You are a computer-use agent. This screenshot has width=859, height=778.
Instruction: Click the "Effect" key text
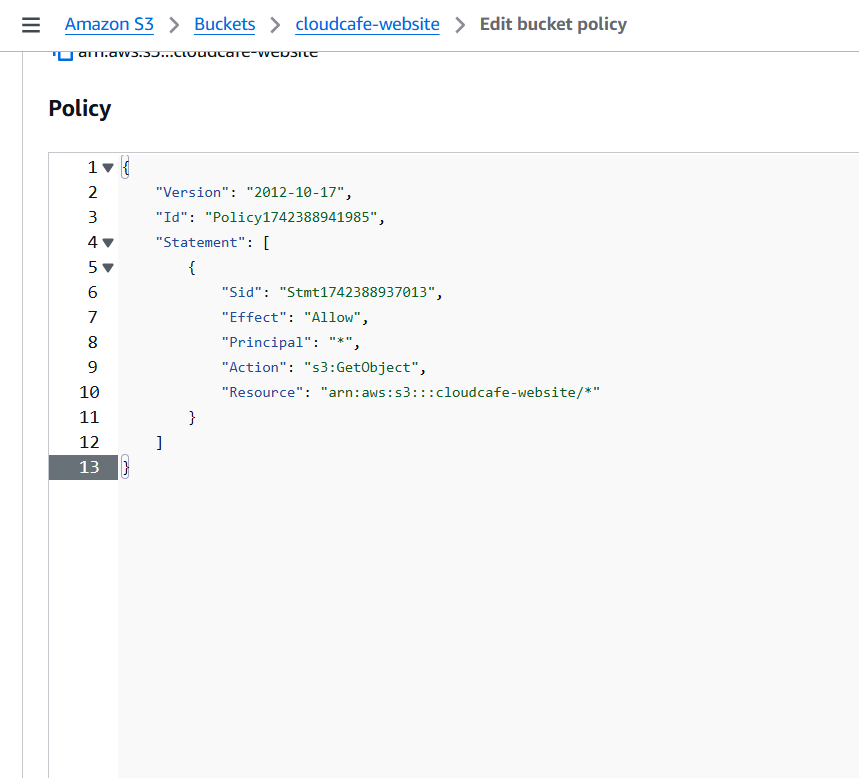click(254, 318)
